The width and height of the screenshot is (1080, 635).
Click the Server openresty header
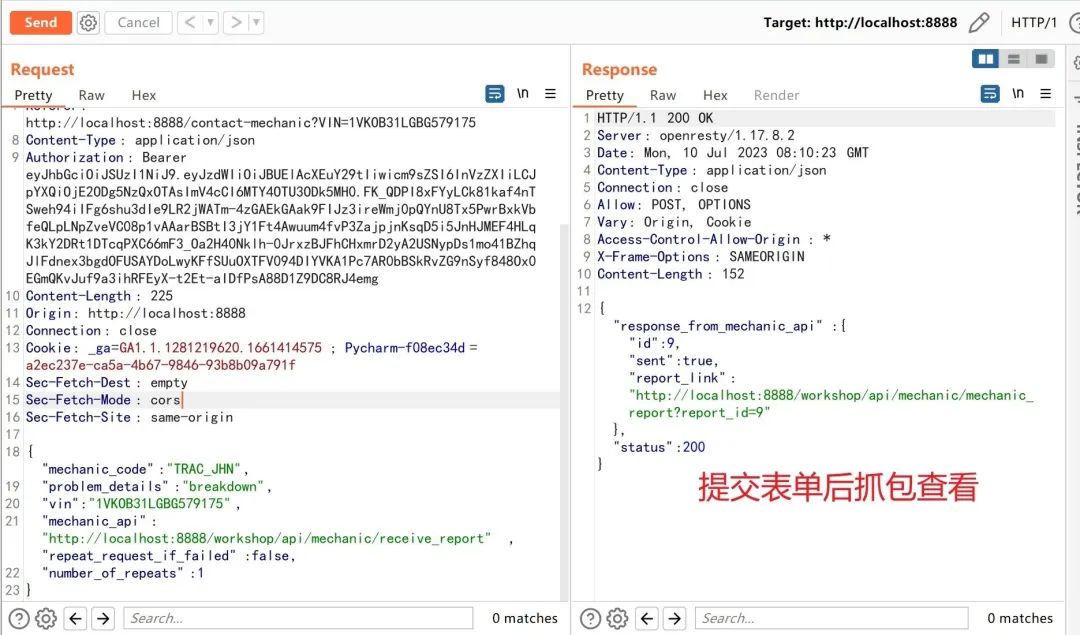click(x=696, y=135)
